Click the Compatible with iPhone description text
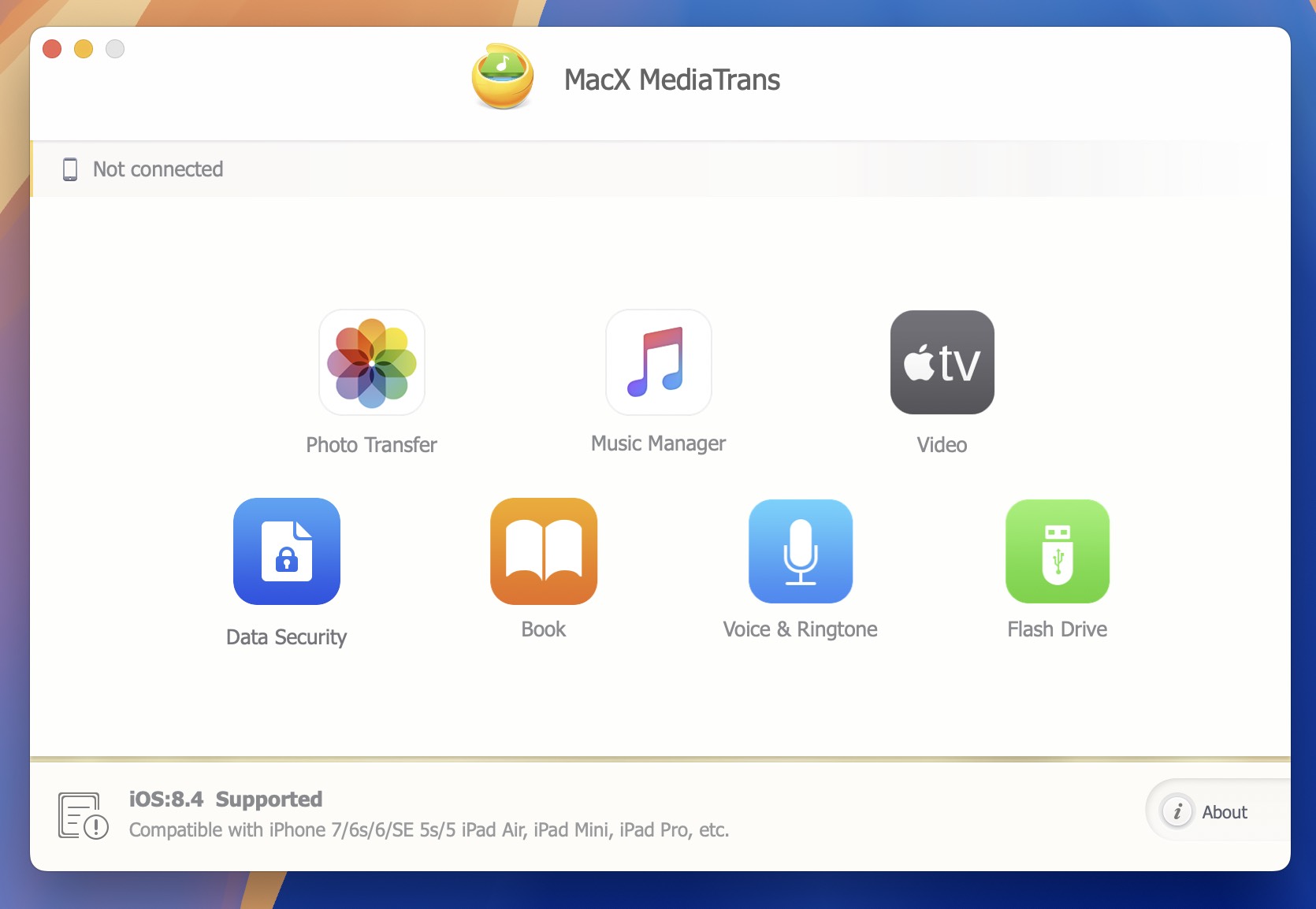The height and width of the screenshot is (909, 1316). tap(429, 830)
